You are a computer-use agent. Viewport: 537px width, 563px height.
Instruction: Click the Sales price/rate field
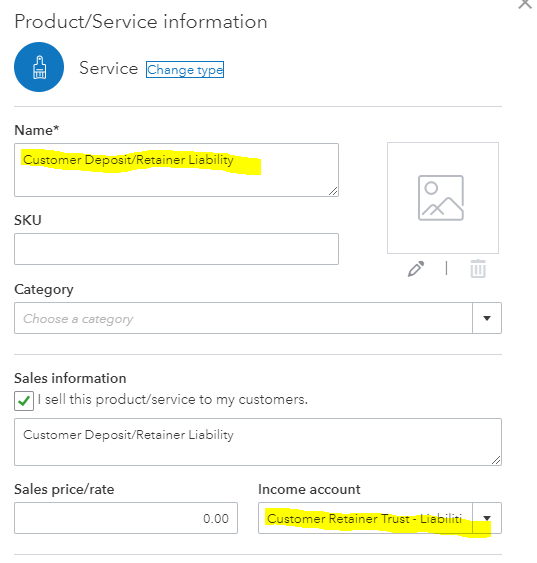[126, 518]
